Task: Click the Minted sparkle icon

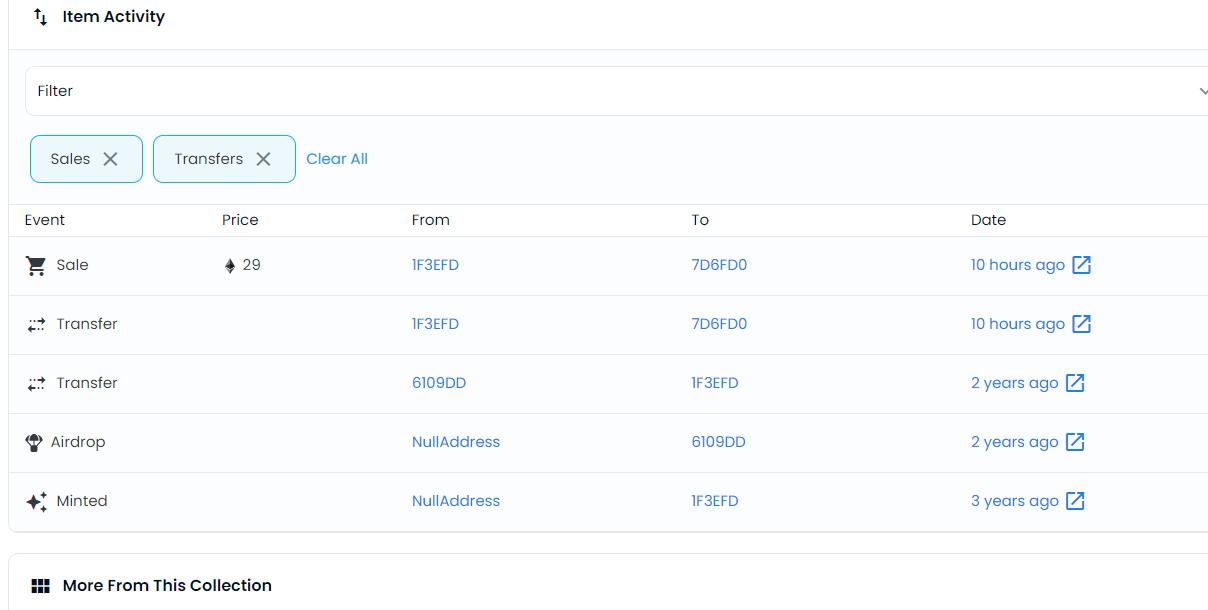Action: point(36,501)
